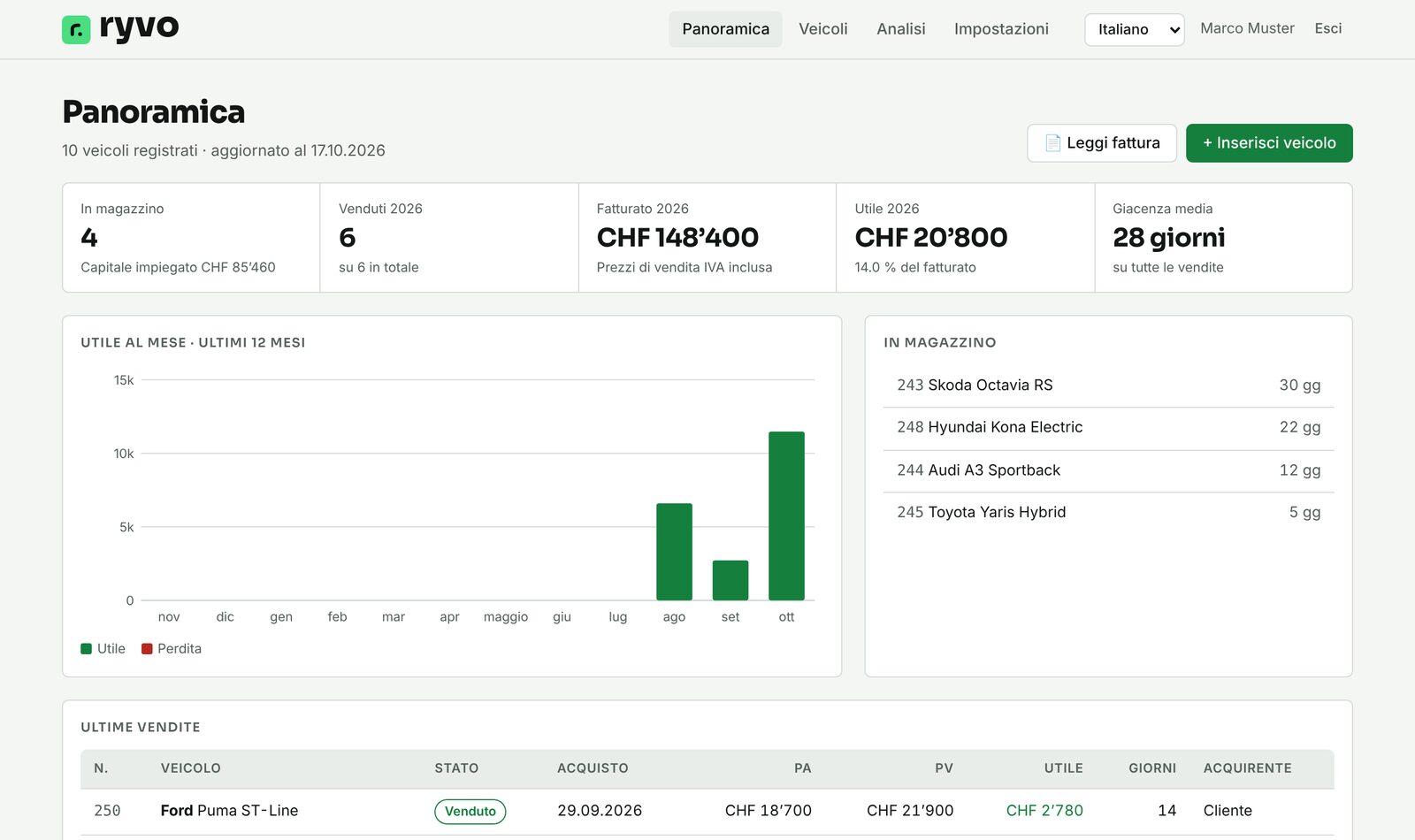Click the green Utile legend square
The width and height of the screenshot is (1415, 840).
click(86, 649)
